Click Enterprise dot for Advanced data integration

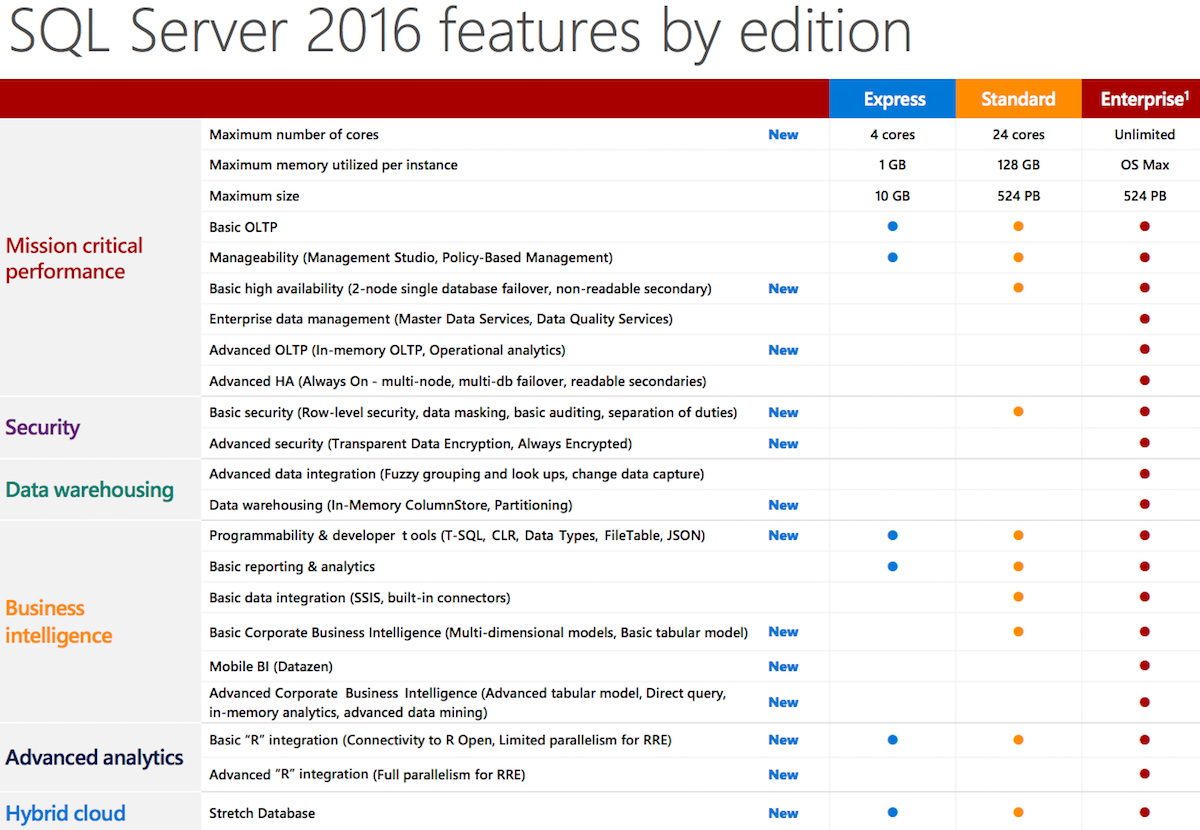click(1144, 473)
